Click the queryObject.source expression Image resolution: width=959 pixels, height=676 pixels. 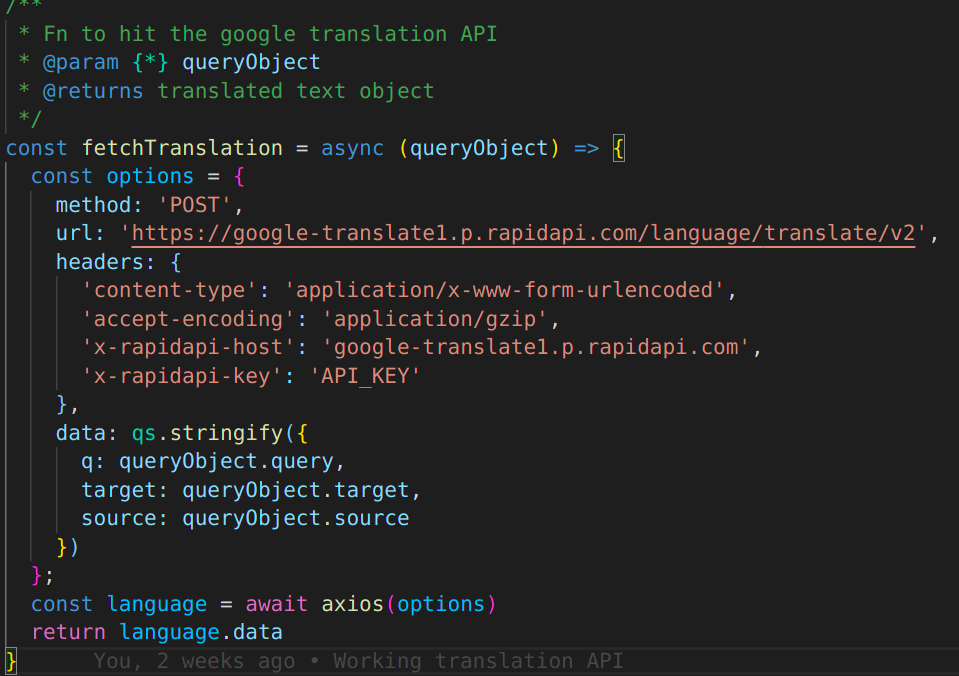coord(295,519)
